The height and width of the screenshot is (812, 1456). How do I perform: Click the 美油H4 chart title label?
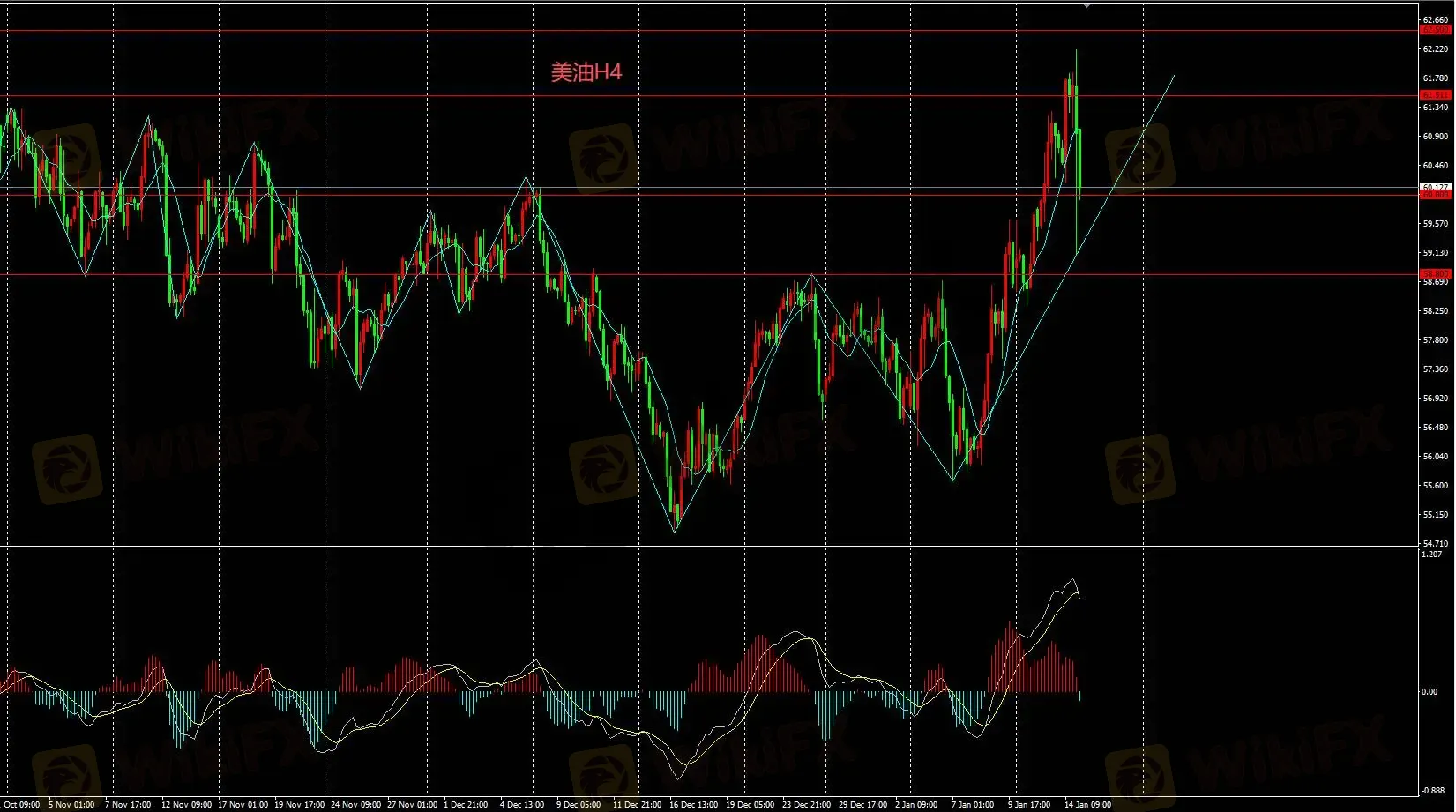(x=586, y=72)
